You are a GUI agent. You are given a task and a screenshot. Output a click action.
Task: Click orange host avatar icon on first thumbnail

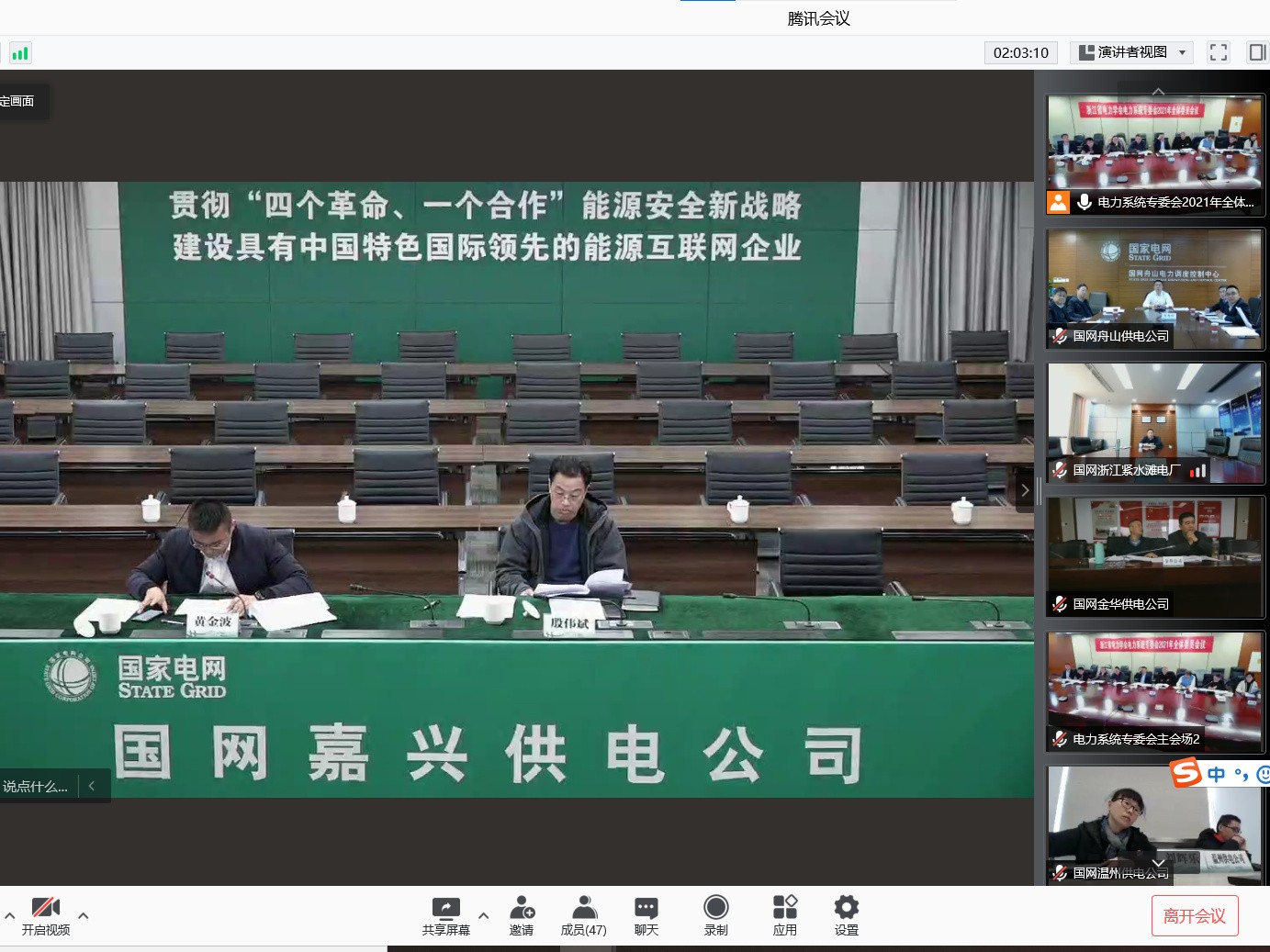point(1059,202)
